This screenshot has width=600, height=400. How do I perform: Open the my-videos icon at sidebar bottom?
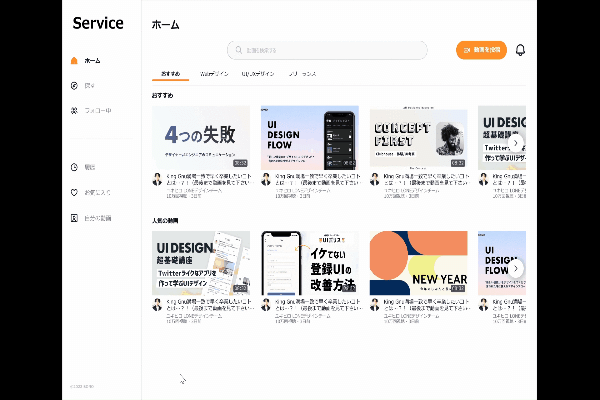(74, 218)
